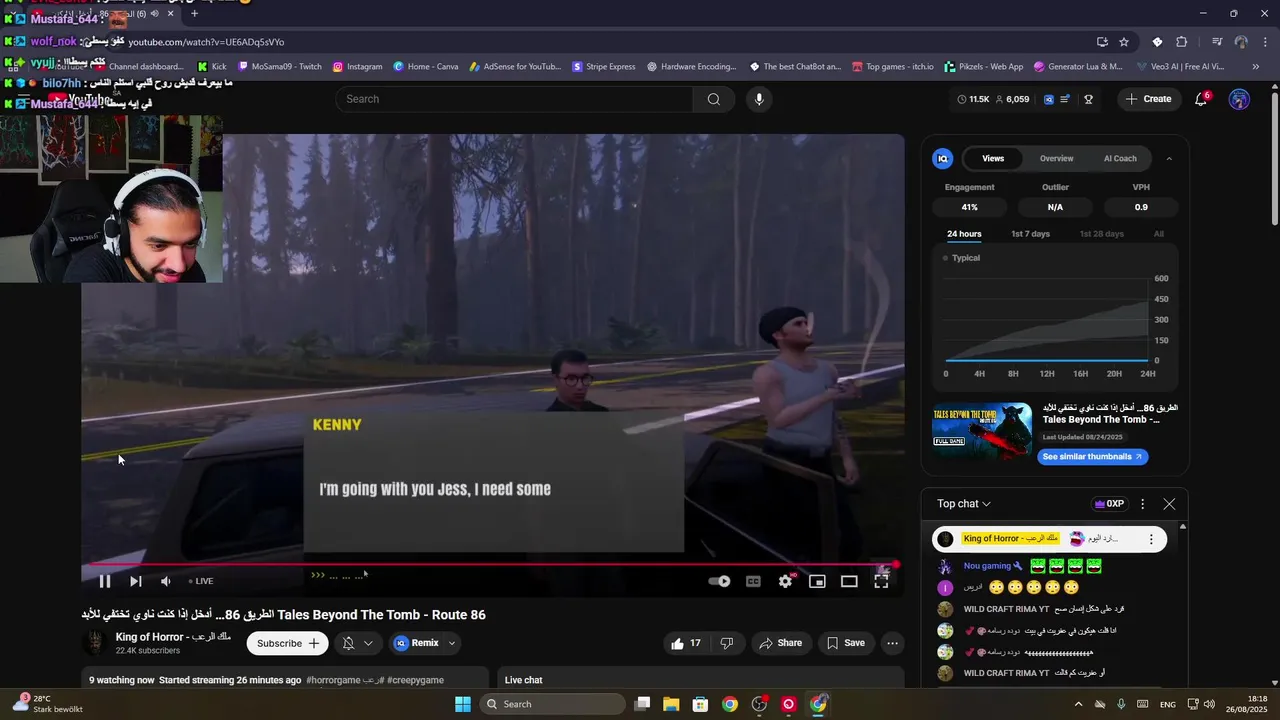Image resolution: width=1280 pixels, height=720 pixels.
Task: Open YouTube notifications bell
Action: (x=1202, y=99)
